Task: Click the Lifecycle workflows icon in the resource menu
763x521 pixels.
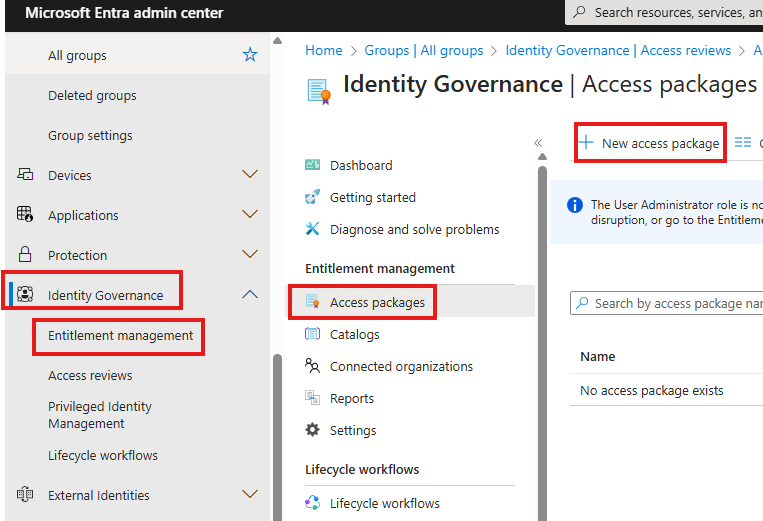Action: point(313,503)
